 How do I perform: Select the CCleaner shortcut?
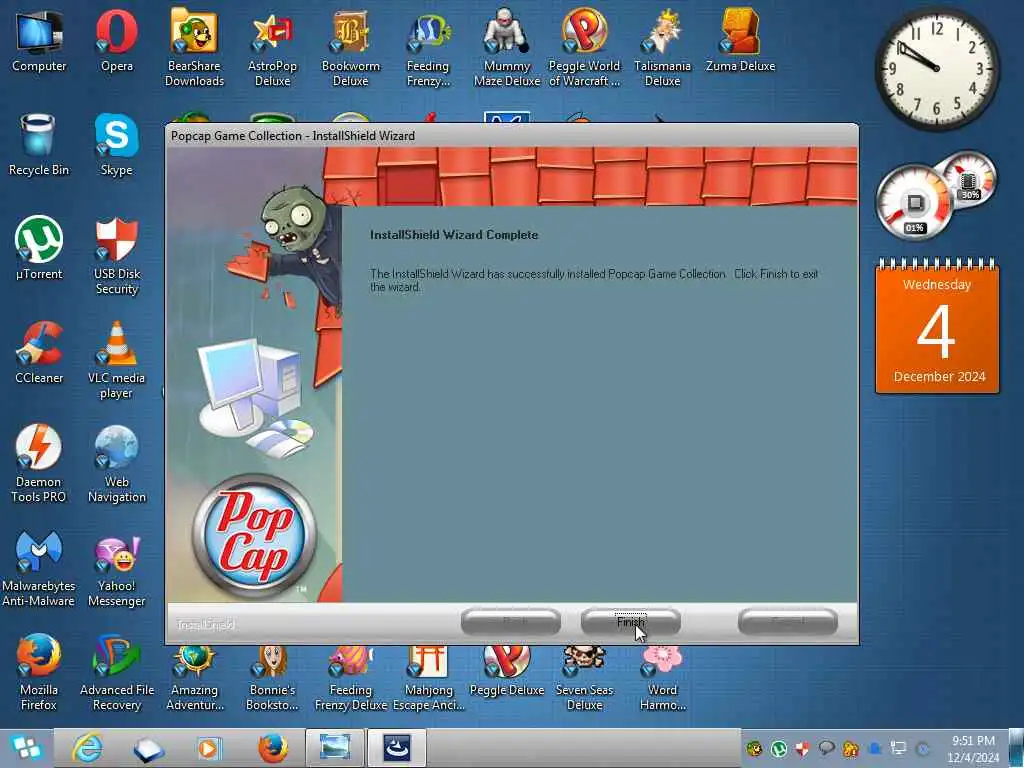point(39,353)
